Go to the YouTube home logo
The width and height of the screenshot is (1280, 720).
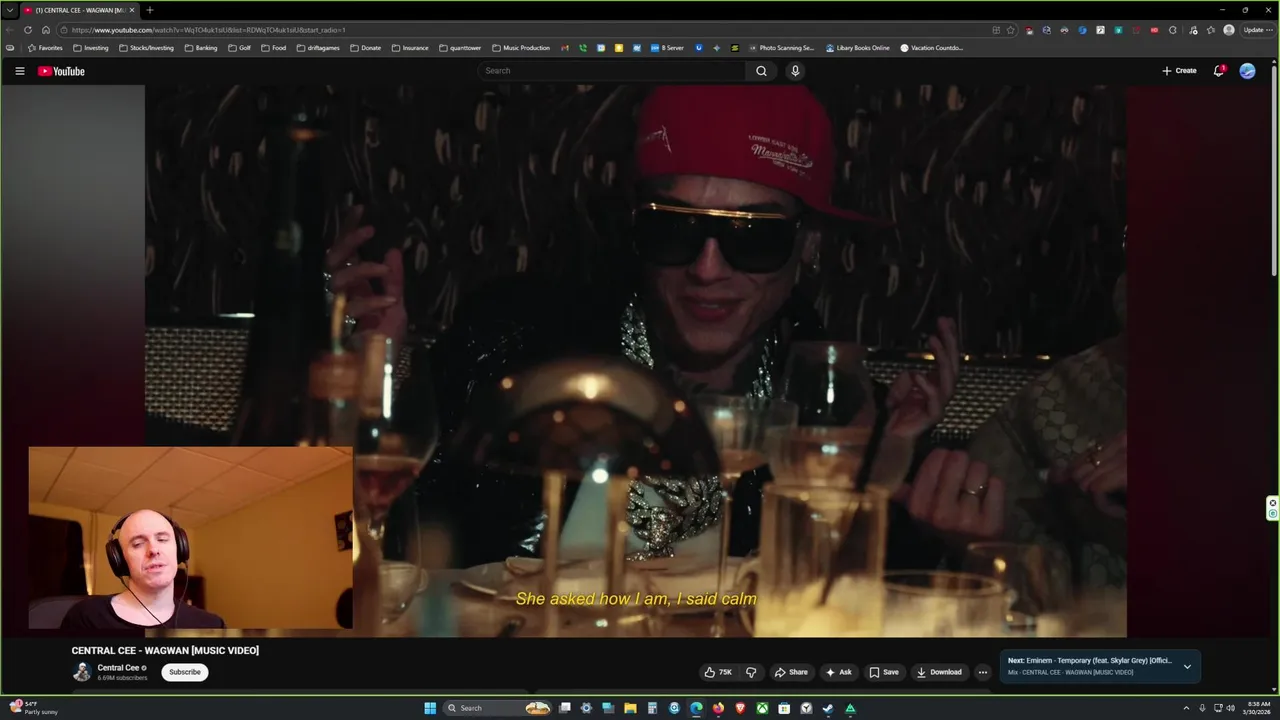click(61, 71)
